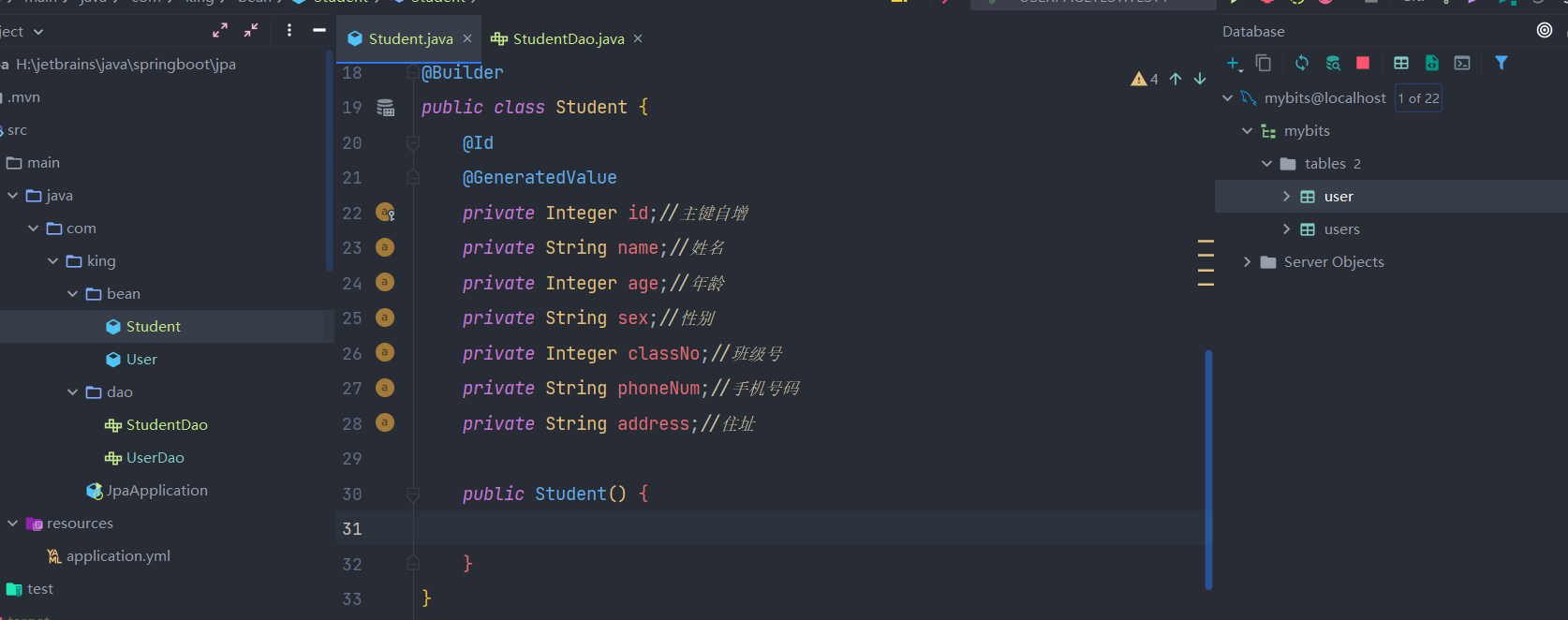Click the table editor icon in Database toolbar
The width and height of the screenshot is (1568, 620).
click(1401, 63)
